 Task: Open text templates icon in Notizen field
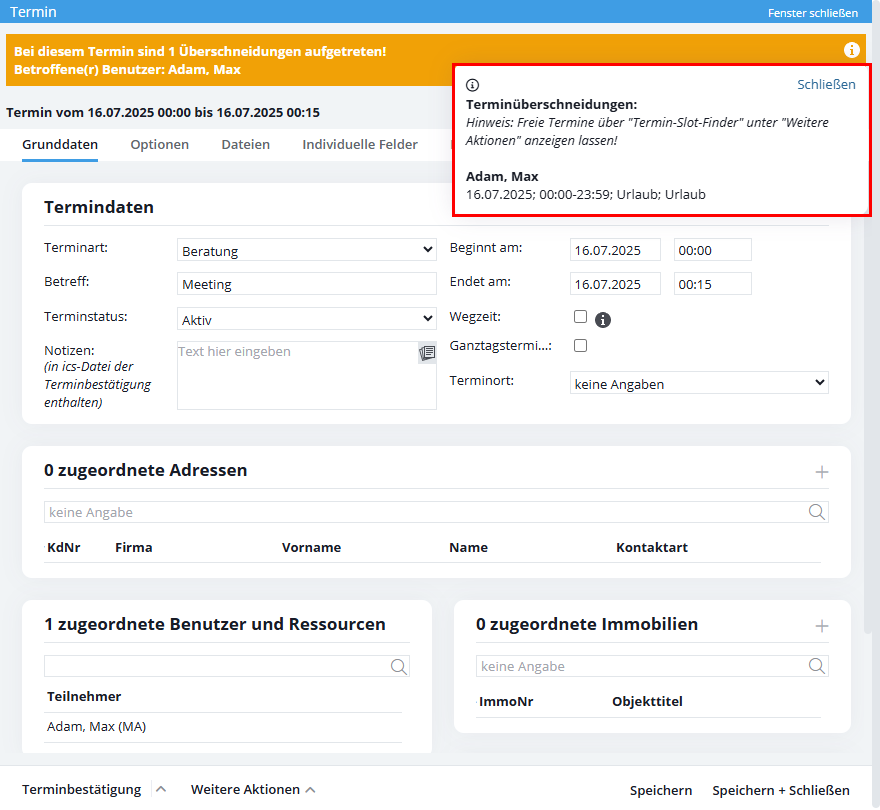tap(427, 353)
